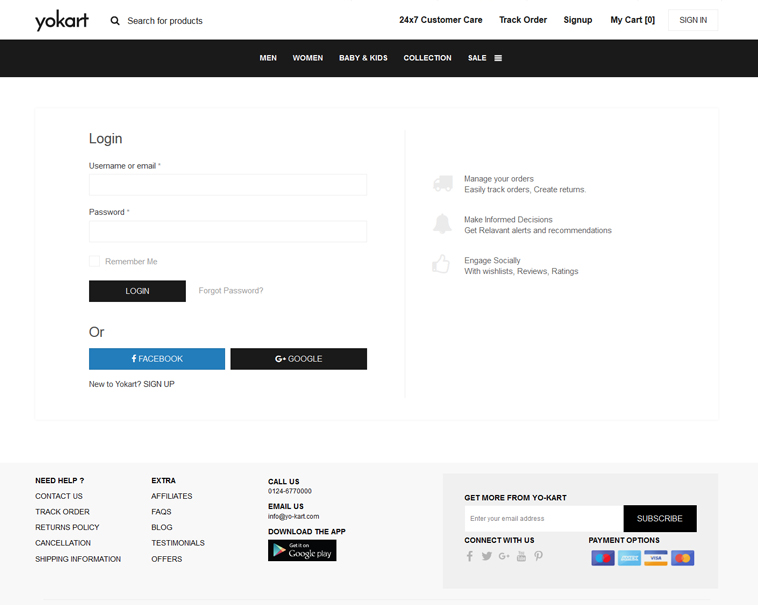Viewport: 758px width, 605px height.
Task: Open the SALE menu item
Action: (x=477, y=58)
